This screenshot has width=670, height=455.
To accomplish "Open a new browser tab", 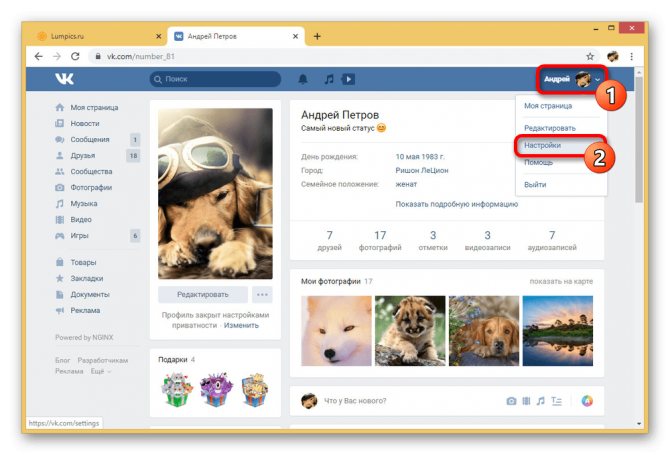I will [x=317, y=36].
